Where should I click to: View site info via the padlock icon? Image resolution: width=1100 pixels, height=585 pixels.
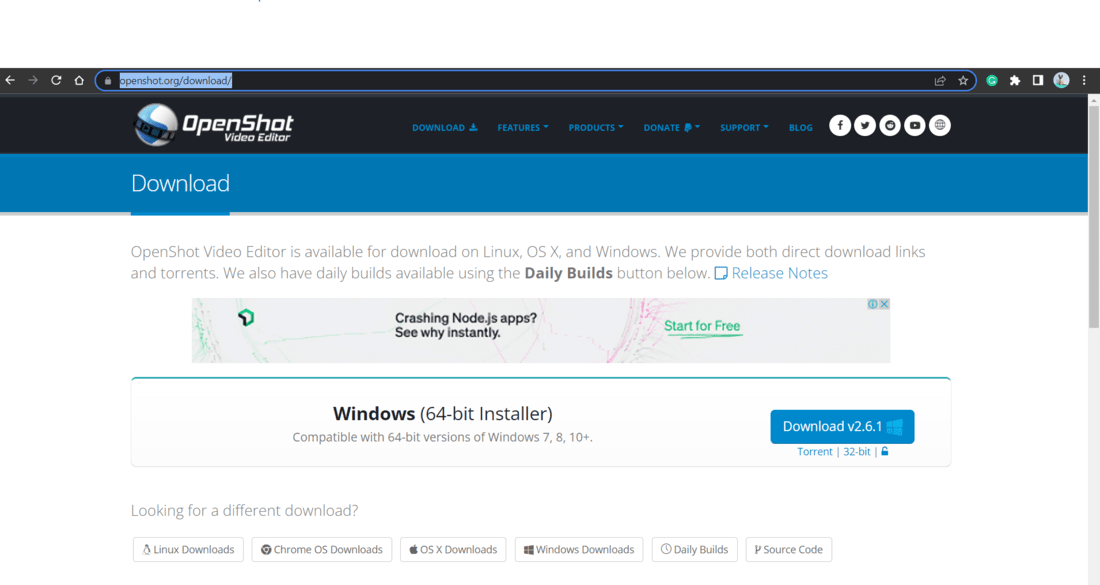pos(108,81)
